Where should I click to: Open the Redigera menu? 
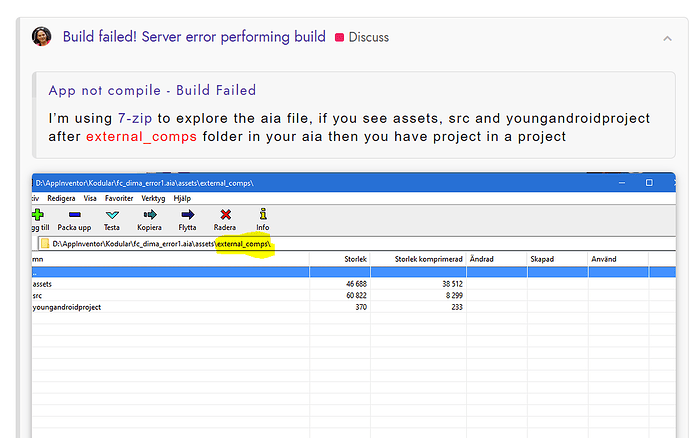click(61, 199)
